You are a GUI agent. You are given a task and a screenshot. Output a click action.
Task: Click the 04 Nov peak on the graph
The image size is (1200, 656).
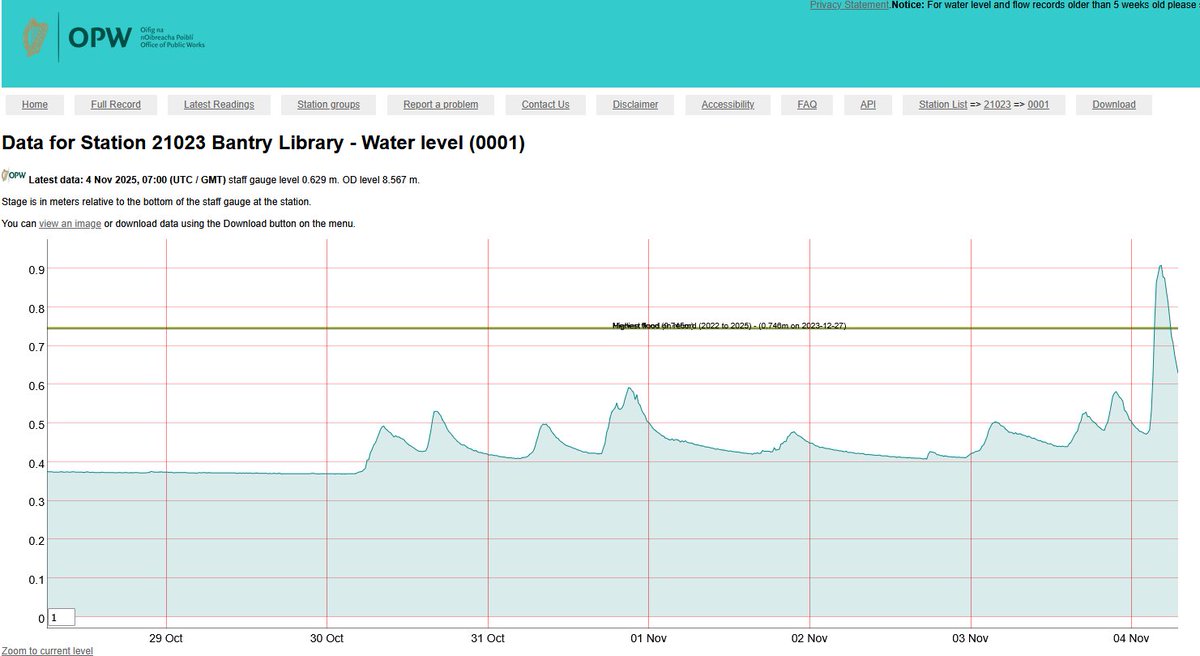1160,266
